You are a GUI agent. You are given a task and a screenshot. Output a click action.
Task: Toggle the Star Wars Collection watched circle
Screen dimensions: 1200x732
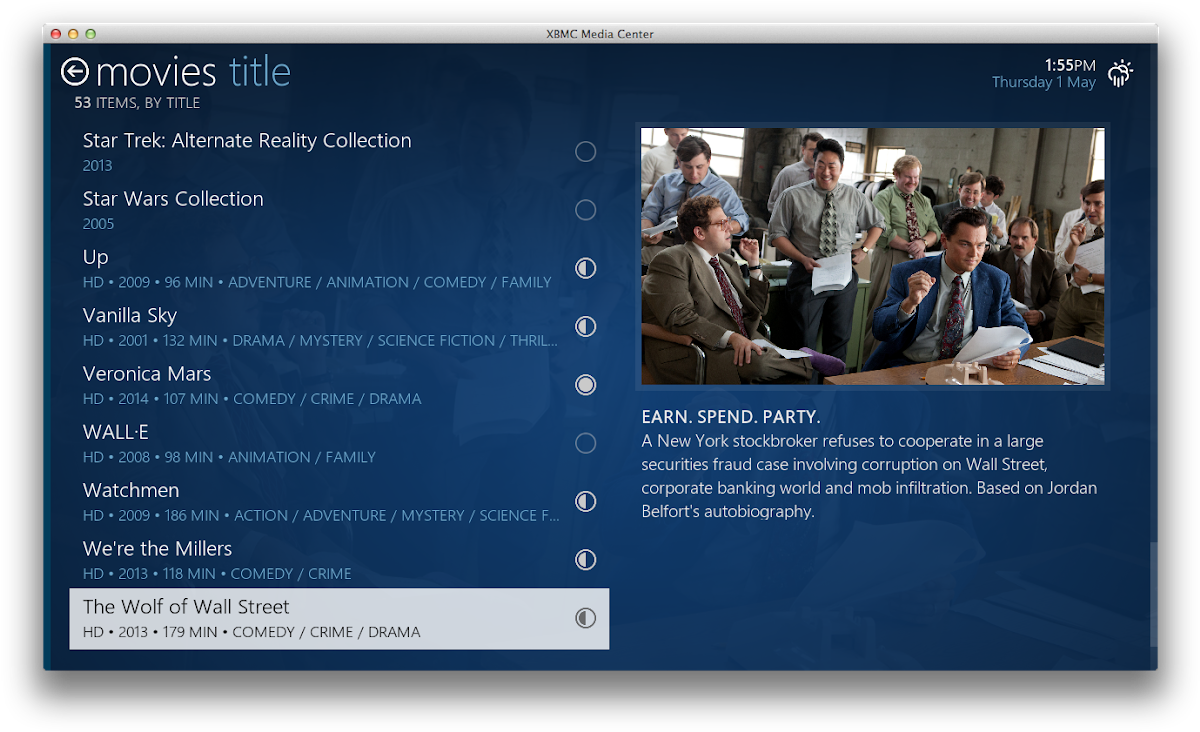[586, 210]
